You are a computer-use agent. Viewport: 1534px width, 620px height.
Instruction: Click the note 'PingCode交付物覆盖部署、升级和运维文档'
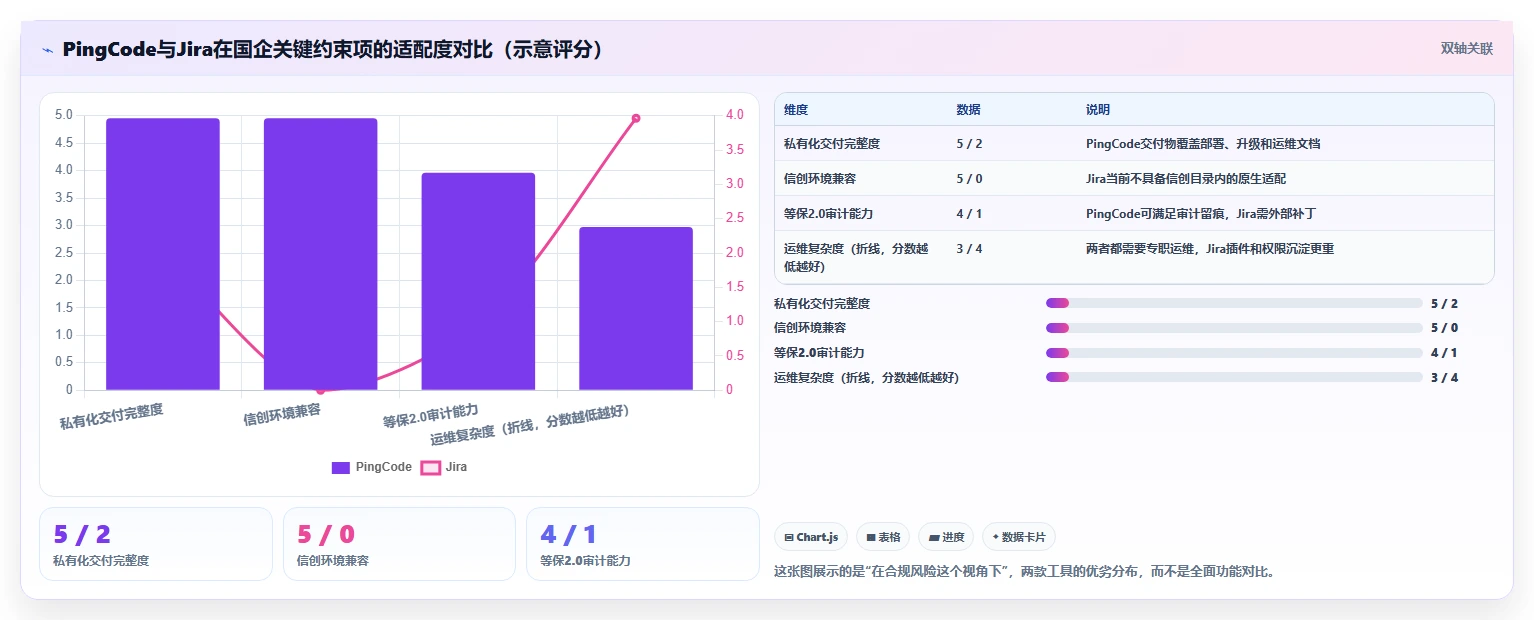tap(1203, 144)
